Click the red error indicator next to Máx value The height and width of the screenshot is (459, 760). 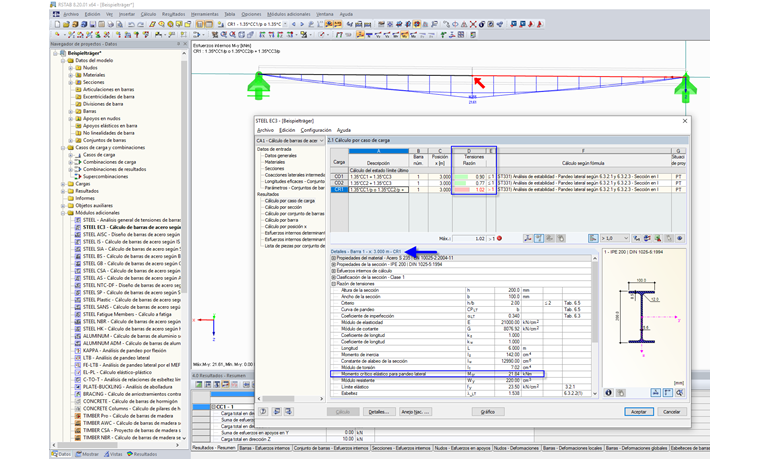[x=499, y=238]
